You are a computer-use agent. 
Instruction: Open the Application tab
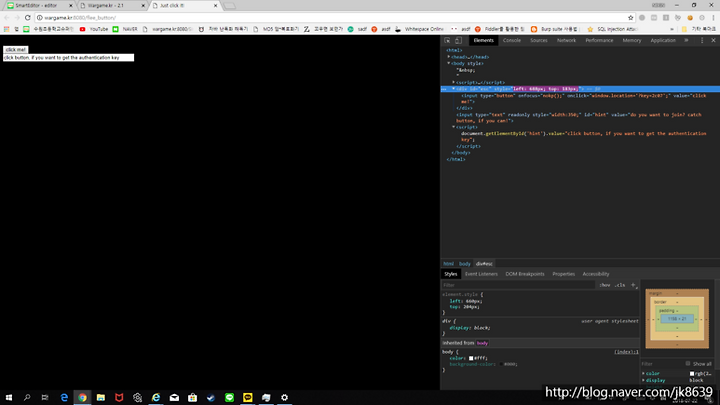663,40
